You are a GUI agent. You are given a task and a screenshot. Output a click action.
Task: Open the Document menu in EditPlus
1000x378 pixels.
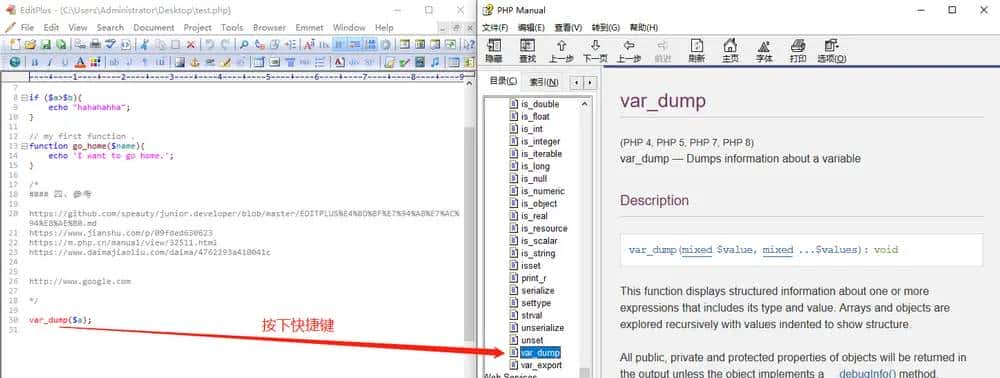[154, 27]
